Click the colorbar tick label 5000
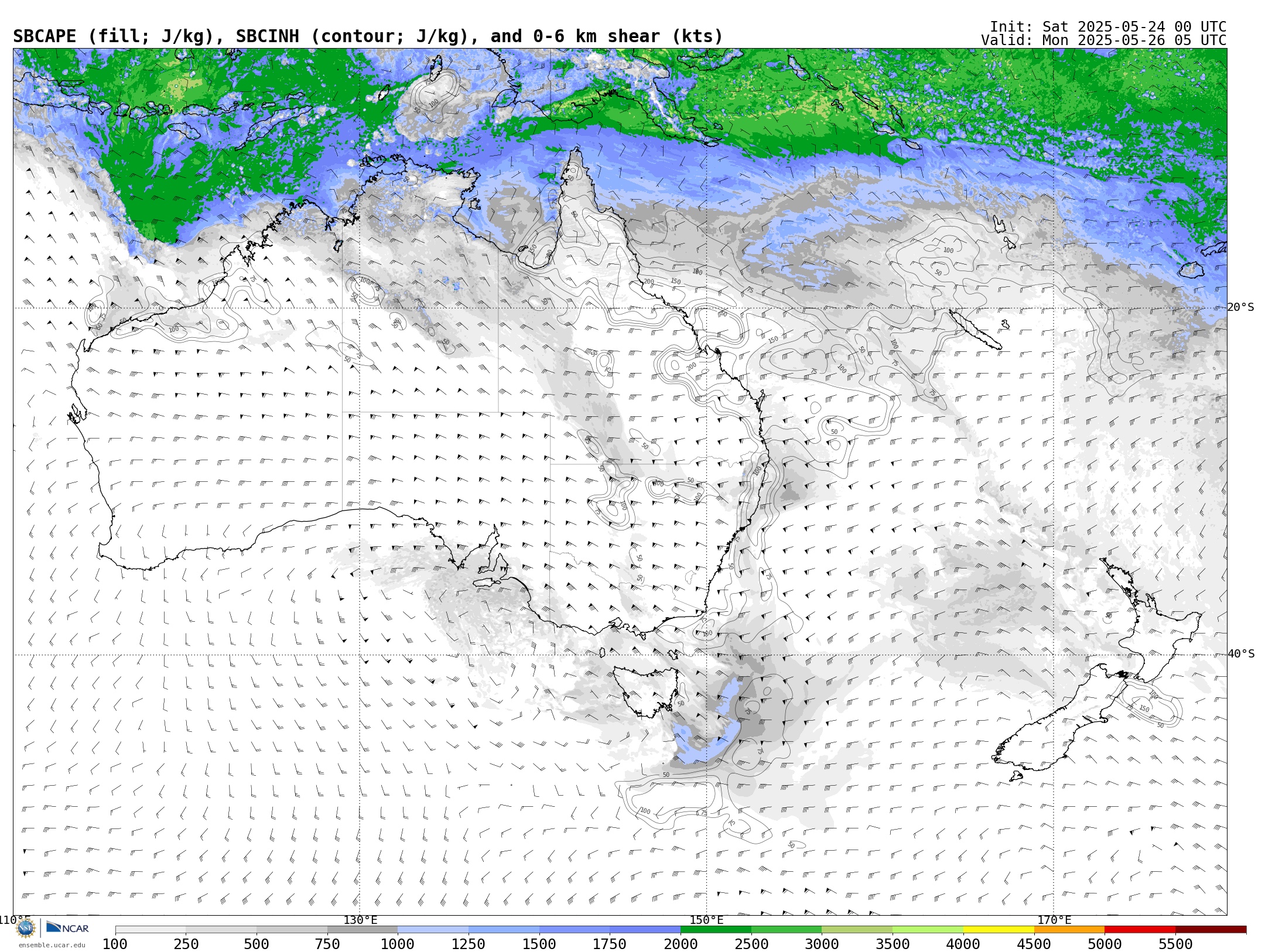The width and height of the screenshot is (1265, 952). pos(1105,944)
